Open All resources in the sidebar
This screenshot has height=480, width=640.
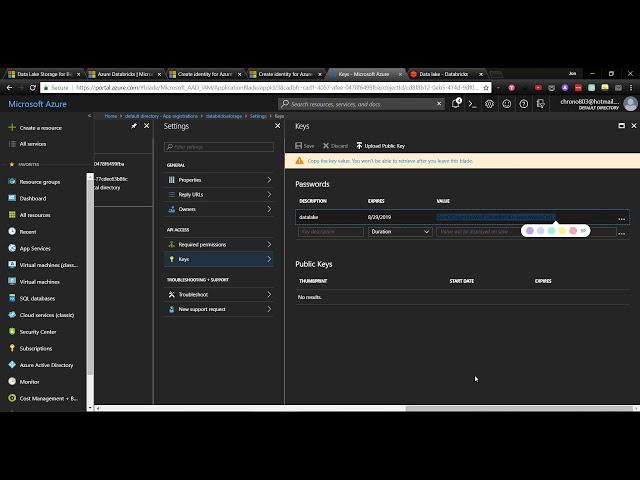pos(35,215)
